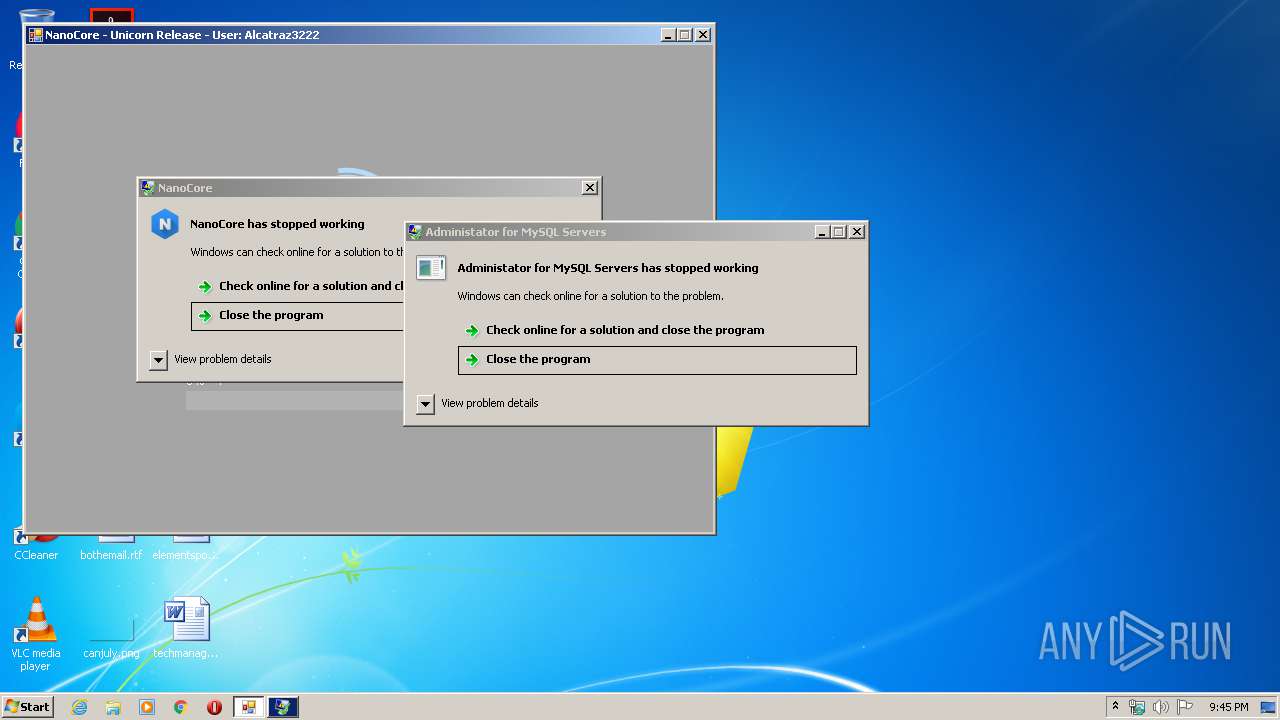This screenshot has height=720, width=1280.
Task: Minimize the Administrator for MySQL Servers window
Action: point(822,232)
